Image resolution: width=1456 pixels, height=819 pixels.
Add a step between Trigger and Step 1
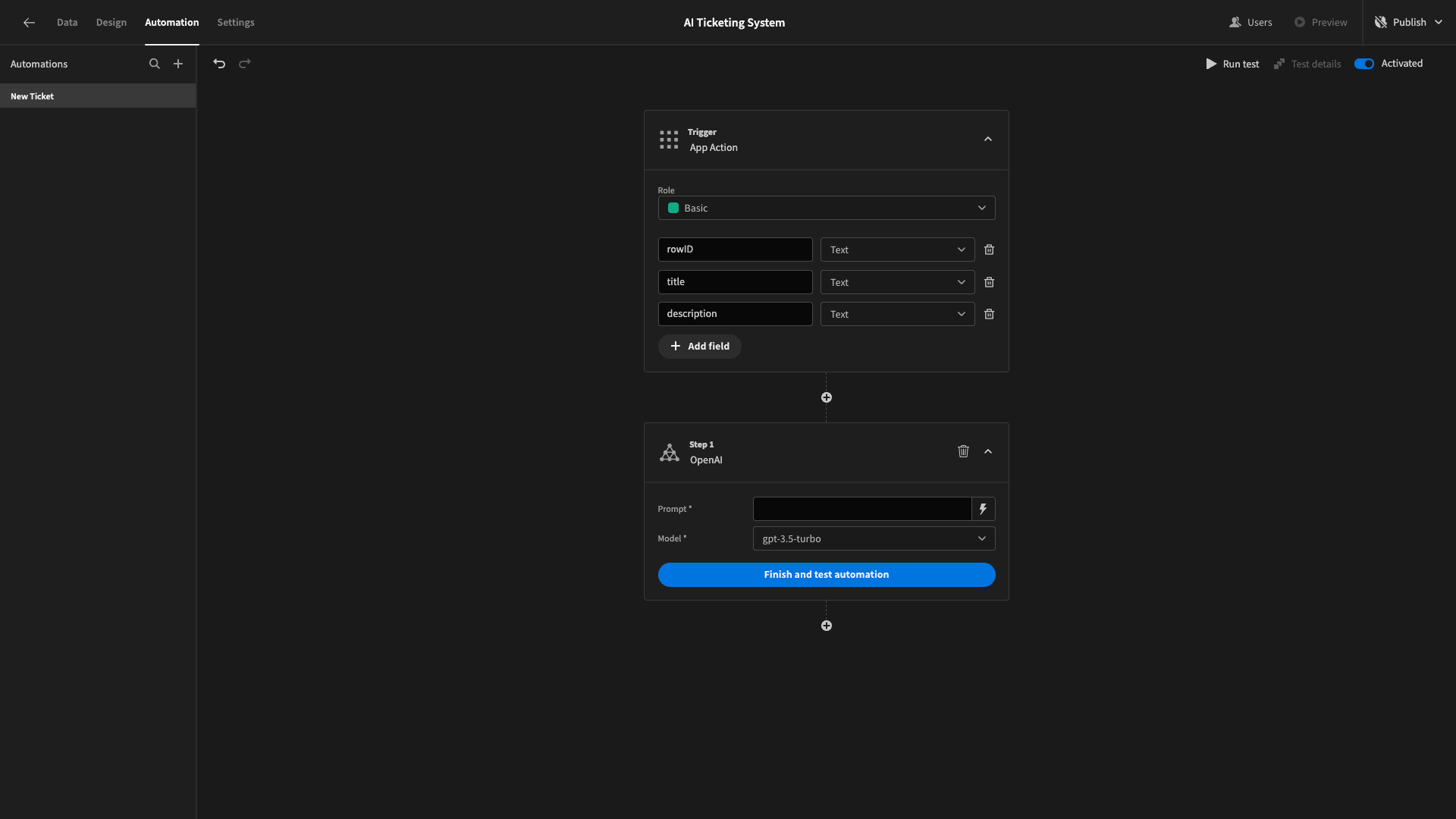(827, 397)
